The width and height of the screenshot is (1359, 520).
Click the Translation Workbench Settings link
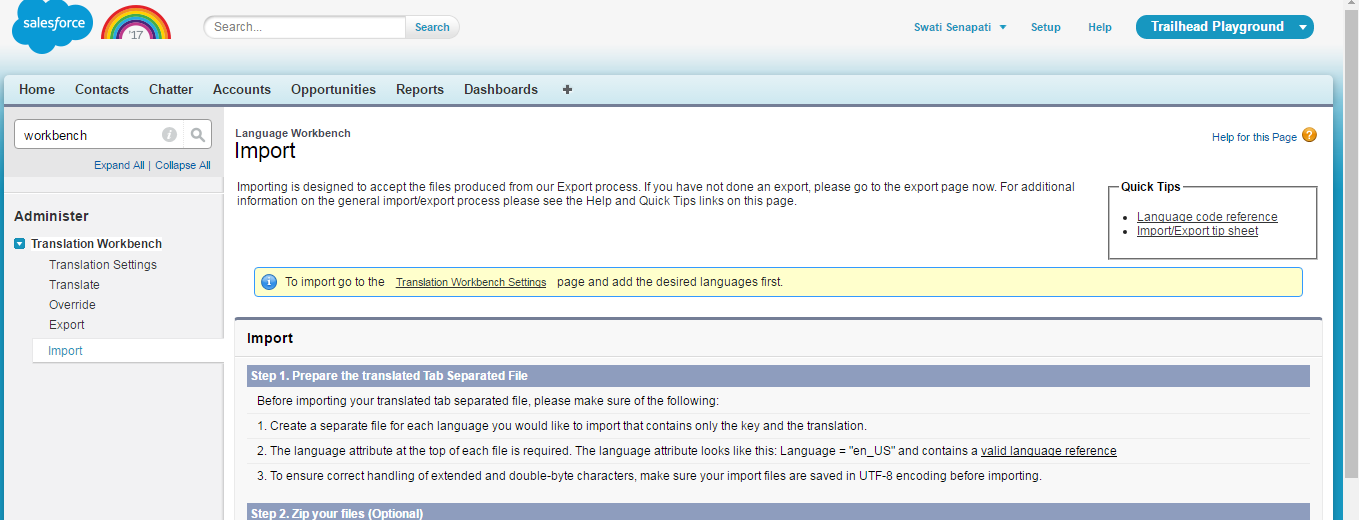[x=471, y=282]
